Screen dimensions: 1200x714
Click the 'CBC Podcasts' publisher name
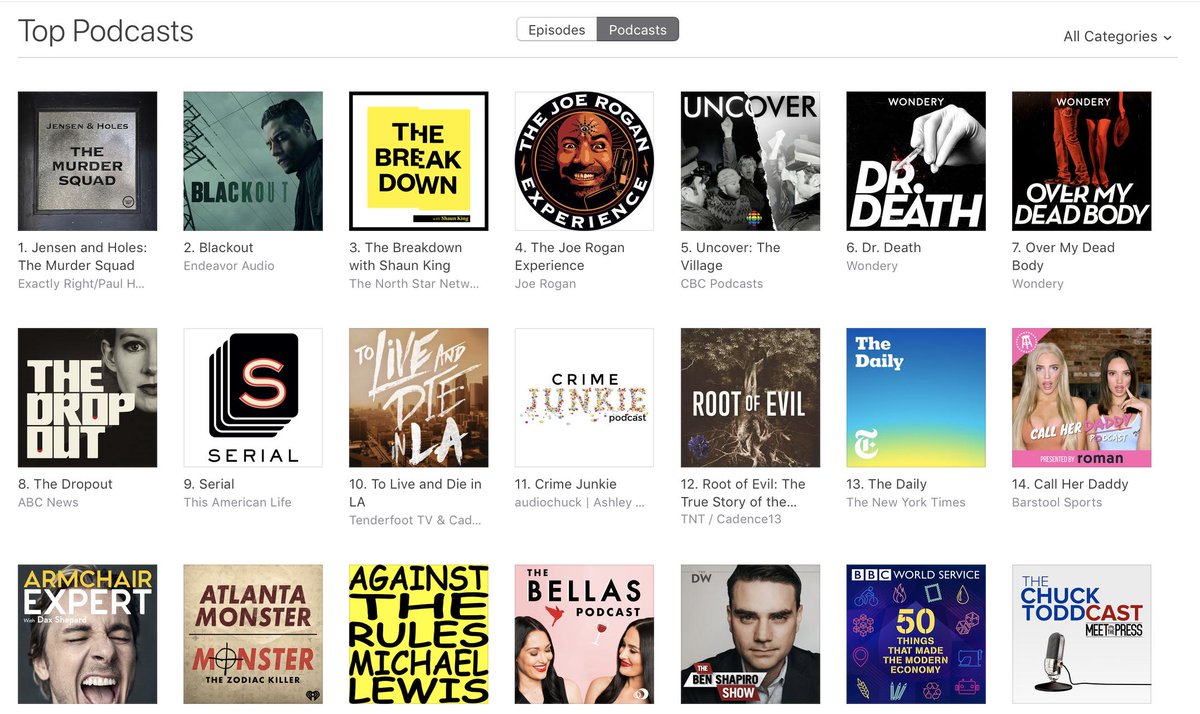[x=722, y=284]
